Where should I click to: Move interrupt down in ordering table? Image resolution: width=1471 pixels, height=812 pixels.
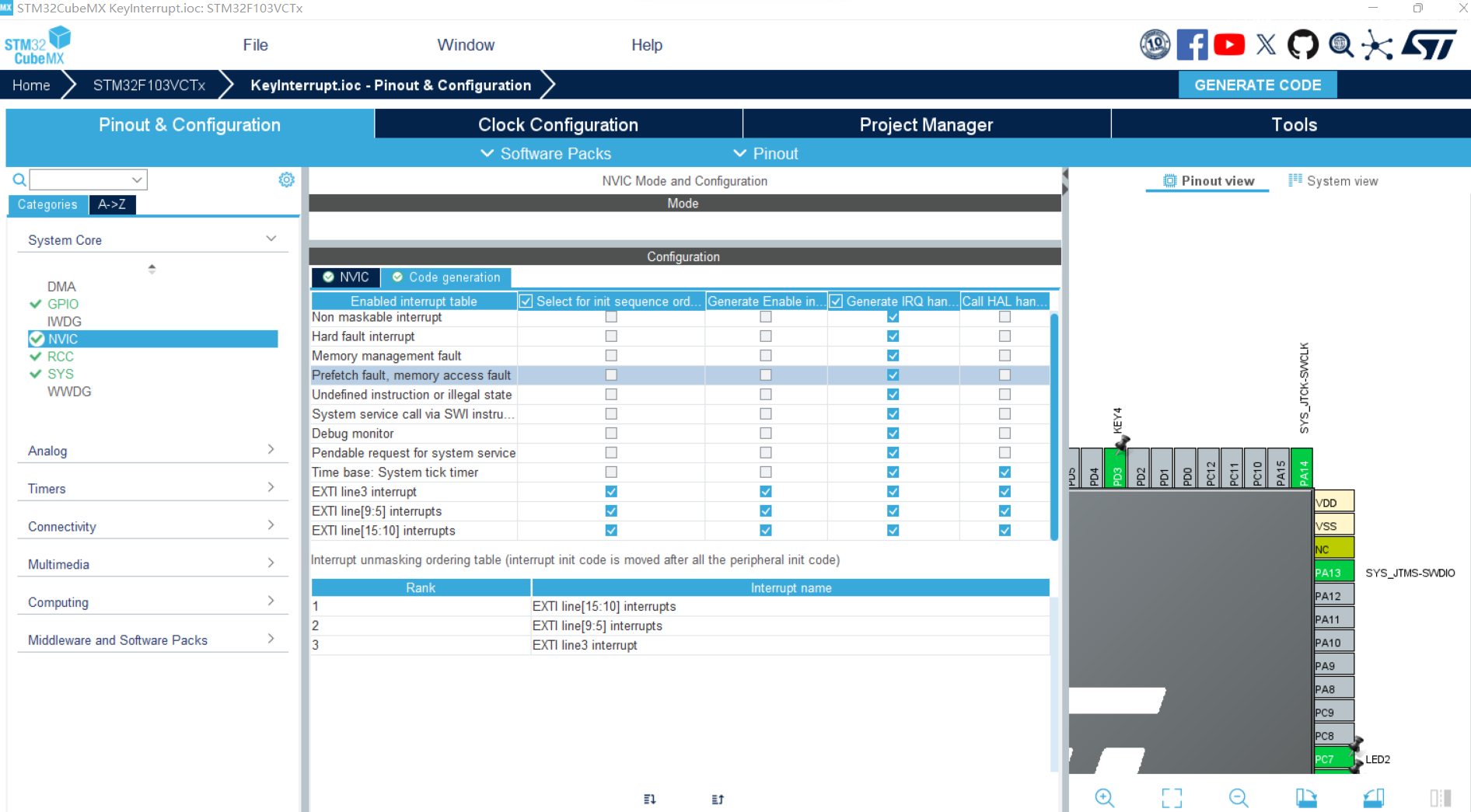[649, 799]
